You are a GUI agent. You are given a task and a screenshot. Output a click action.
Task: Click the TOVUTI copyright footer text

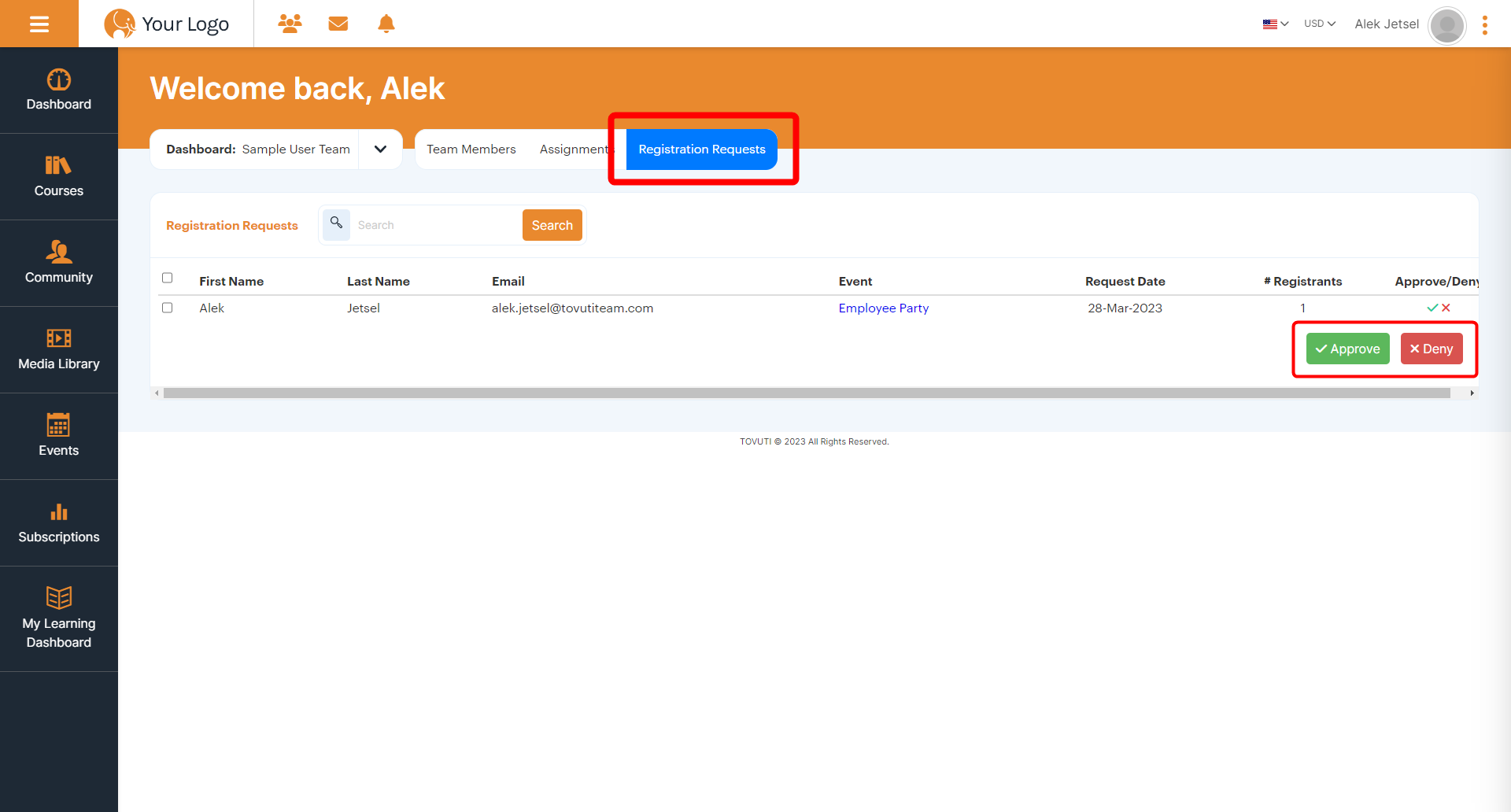[815, 441]
